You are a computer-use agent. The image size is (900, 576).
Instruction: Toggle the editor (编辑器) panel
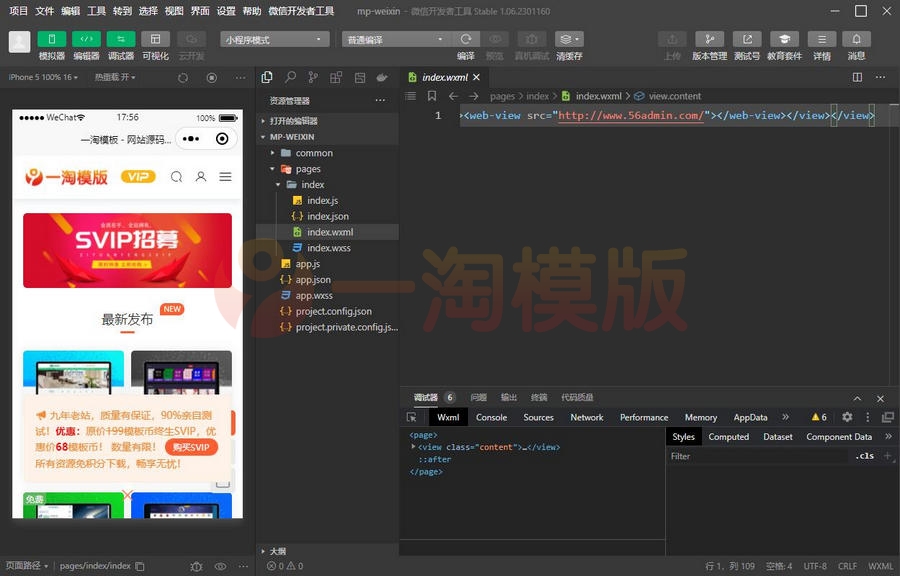(x=86, y=39)
